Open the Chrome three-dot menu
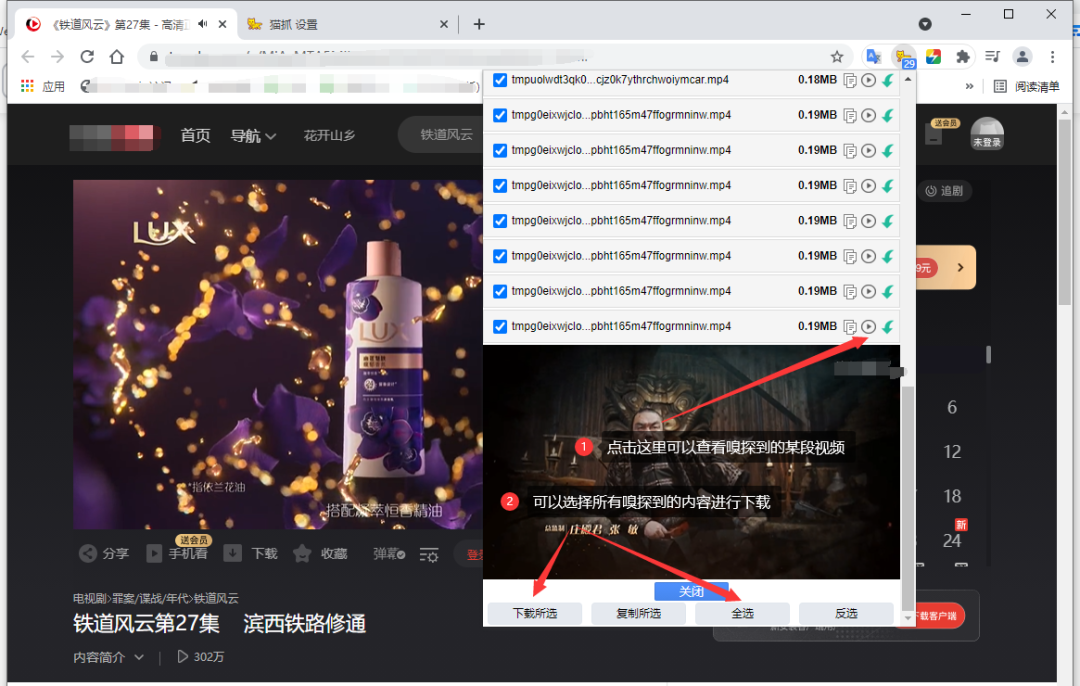The height and width of the screenshot is (686, 1080). click(x=1052, y=57)
